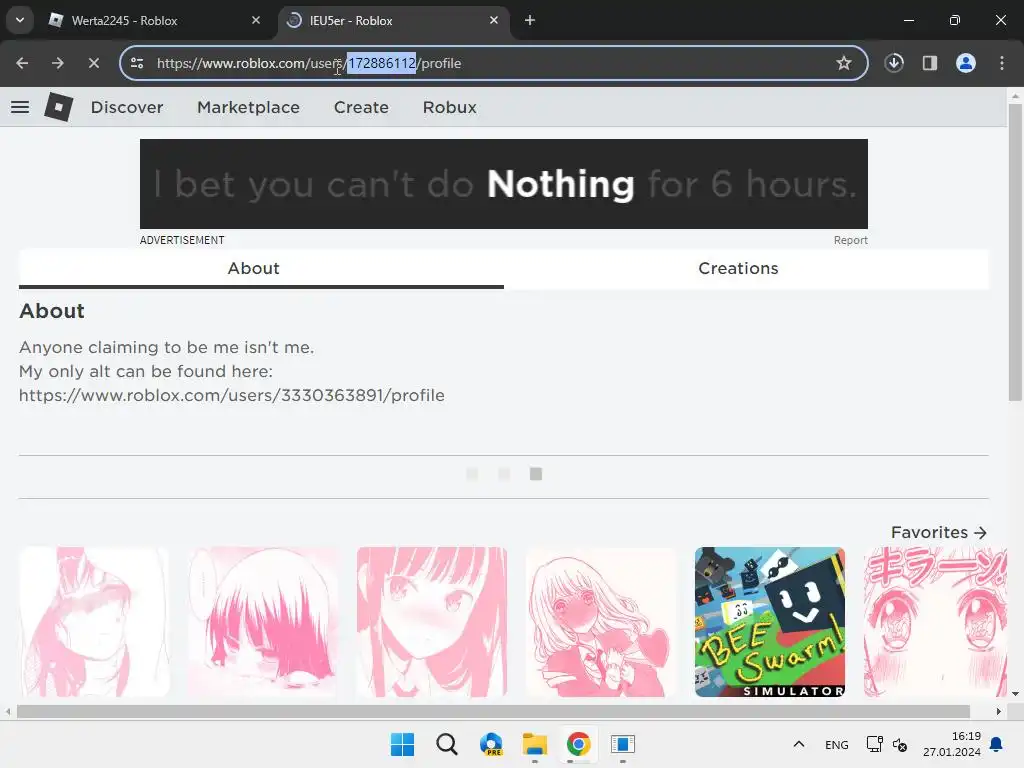Select the About profile tab

pyautogui.click(x=261, y=268)
